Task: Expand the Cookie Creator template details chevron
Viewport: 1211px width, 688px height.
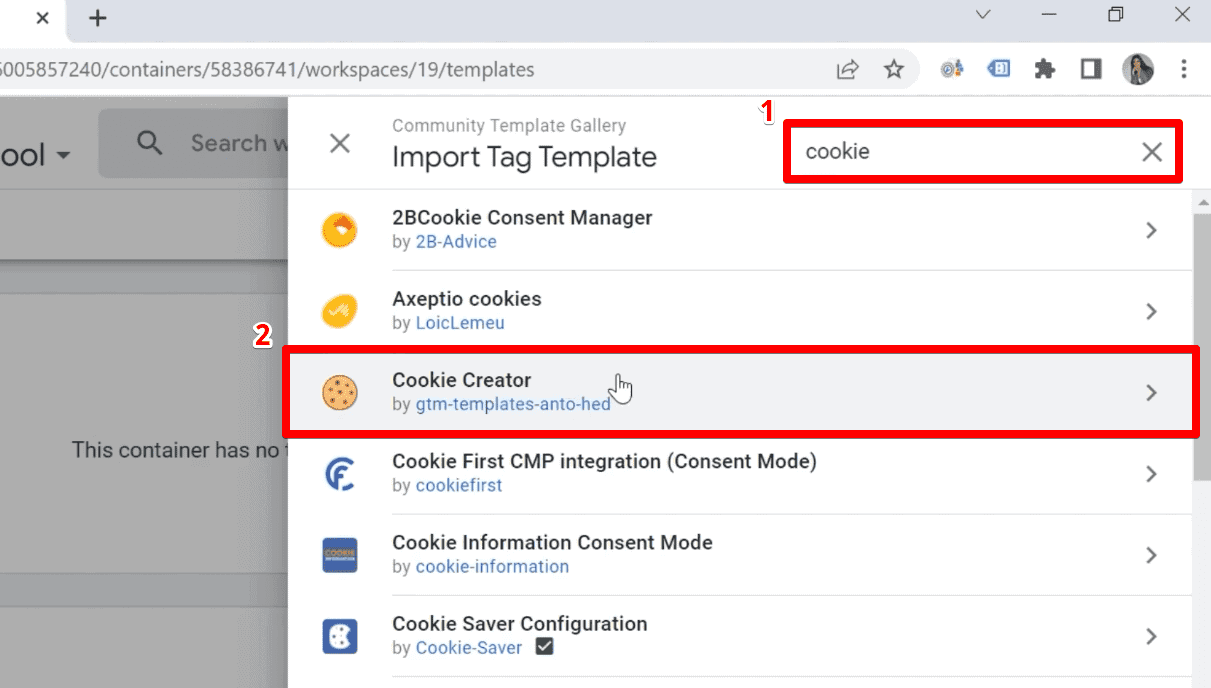Action: [x=1151, y=392]
